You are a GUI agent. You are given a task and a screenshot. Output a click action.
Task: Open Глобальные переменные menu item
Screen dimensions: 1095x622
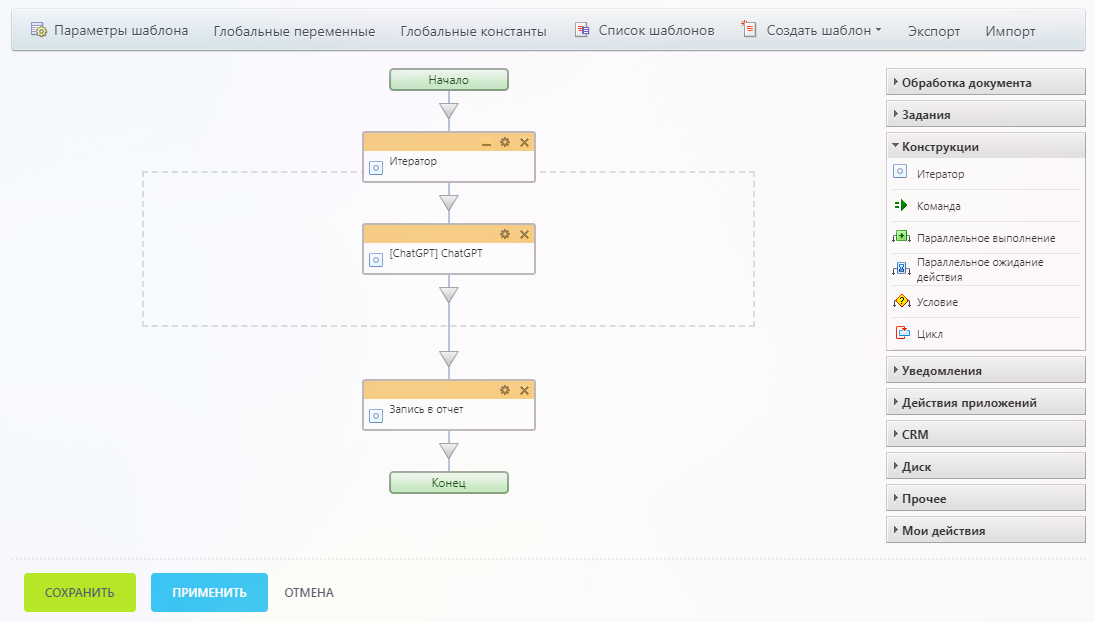tap(294, 31)
